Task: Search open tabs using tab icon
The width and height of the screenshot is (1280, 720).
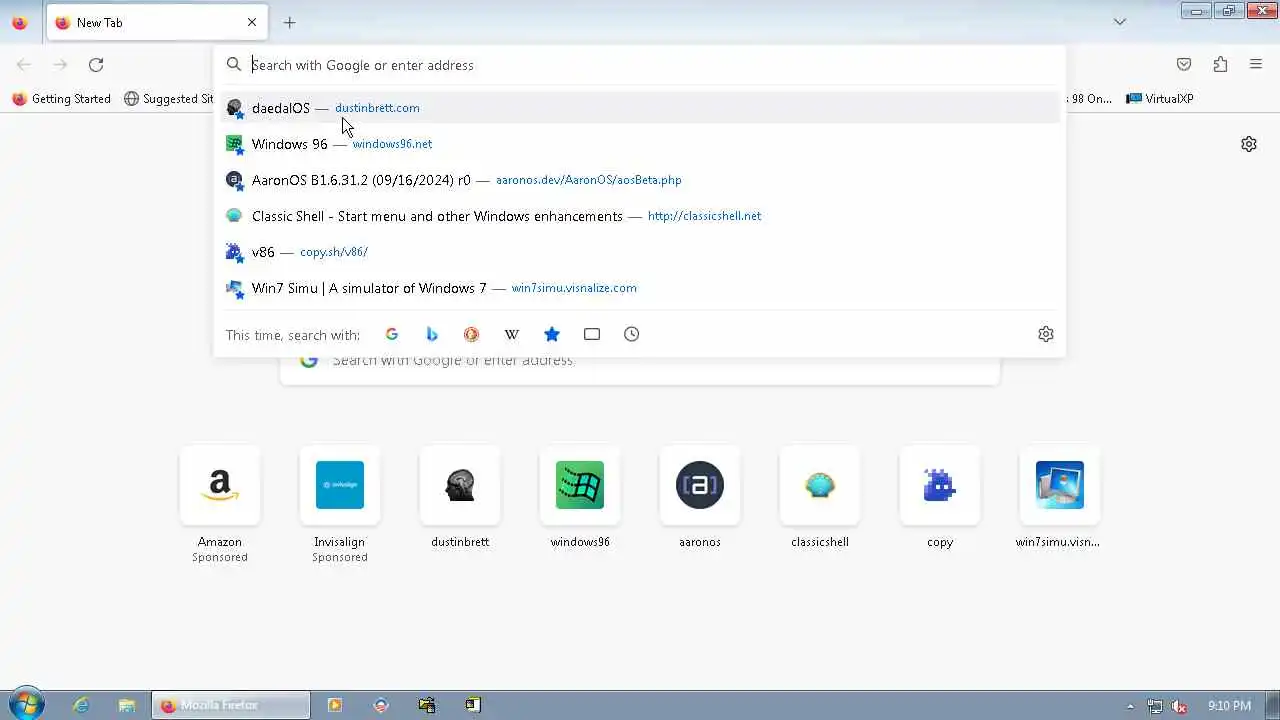Action: 592,334
